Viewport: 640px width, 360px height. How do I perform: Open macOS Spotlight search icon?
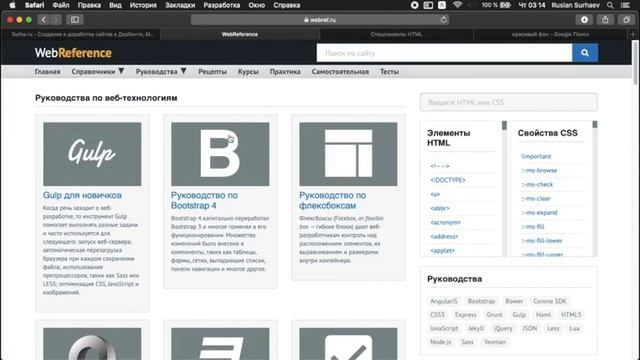click(610, 5)
